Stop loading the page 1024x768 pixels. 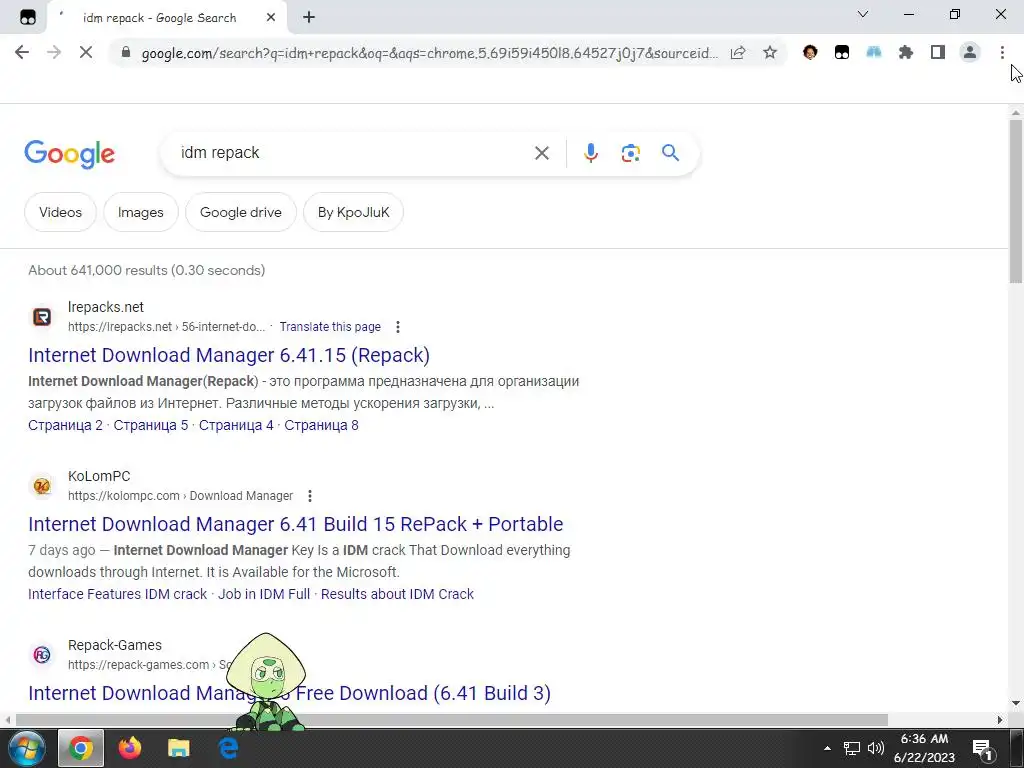pos(86,52)
